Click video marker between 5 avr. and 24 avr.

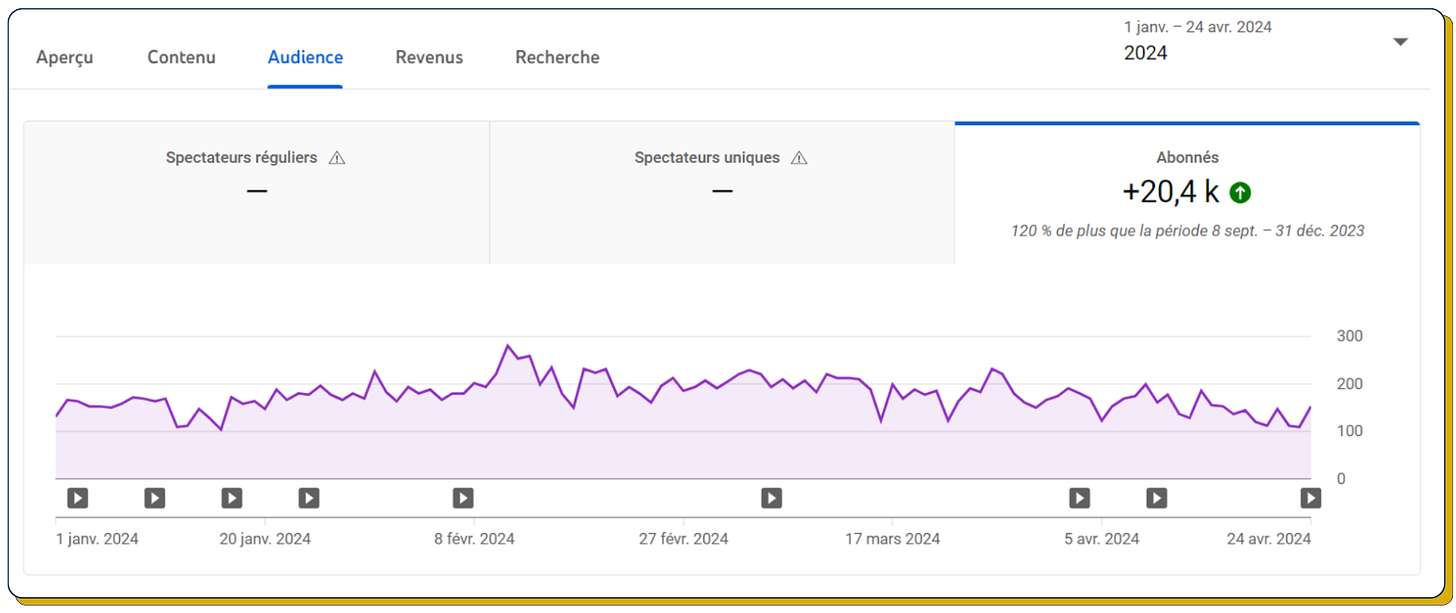1156,497
